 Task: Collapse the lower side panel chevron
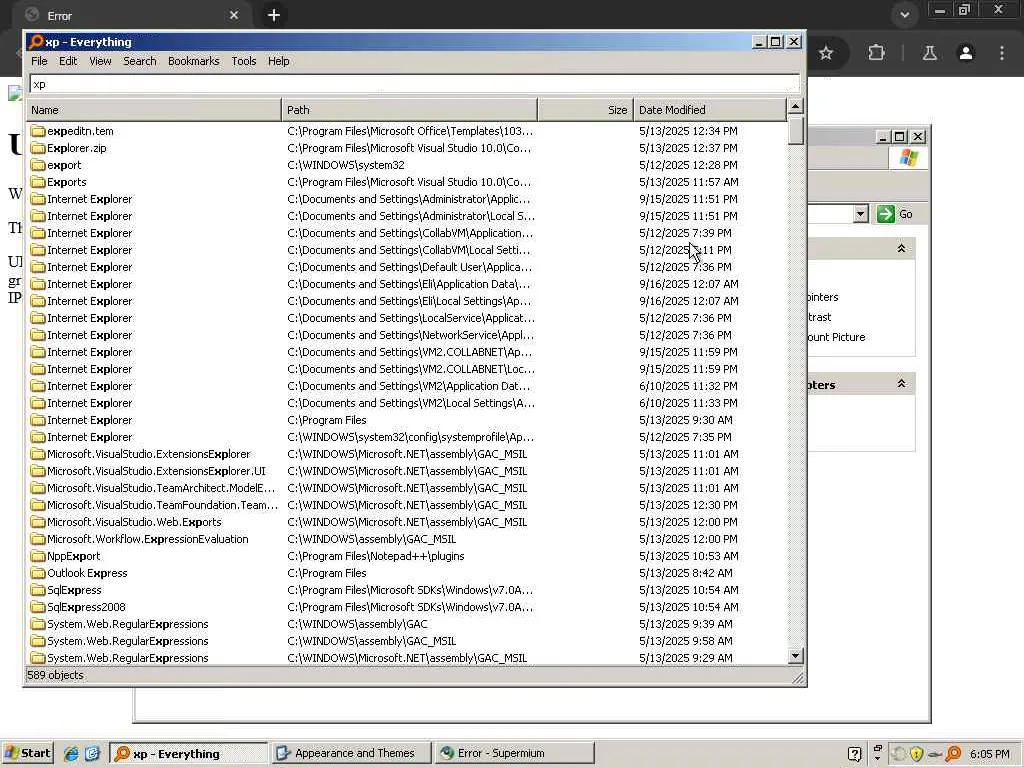point(901,384)
